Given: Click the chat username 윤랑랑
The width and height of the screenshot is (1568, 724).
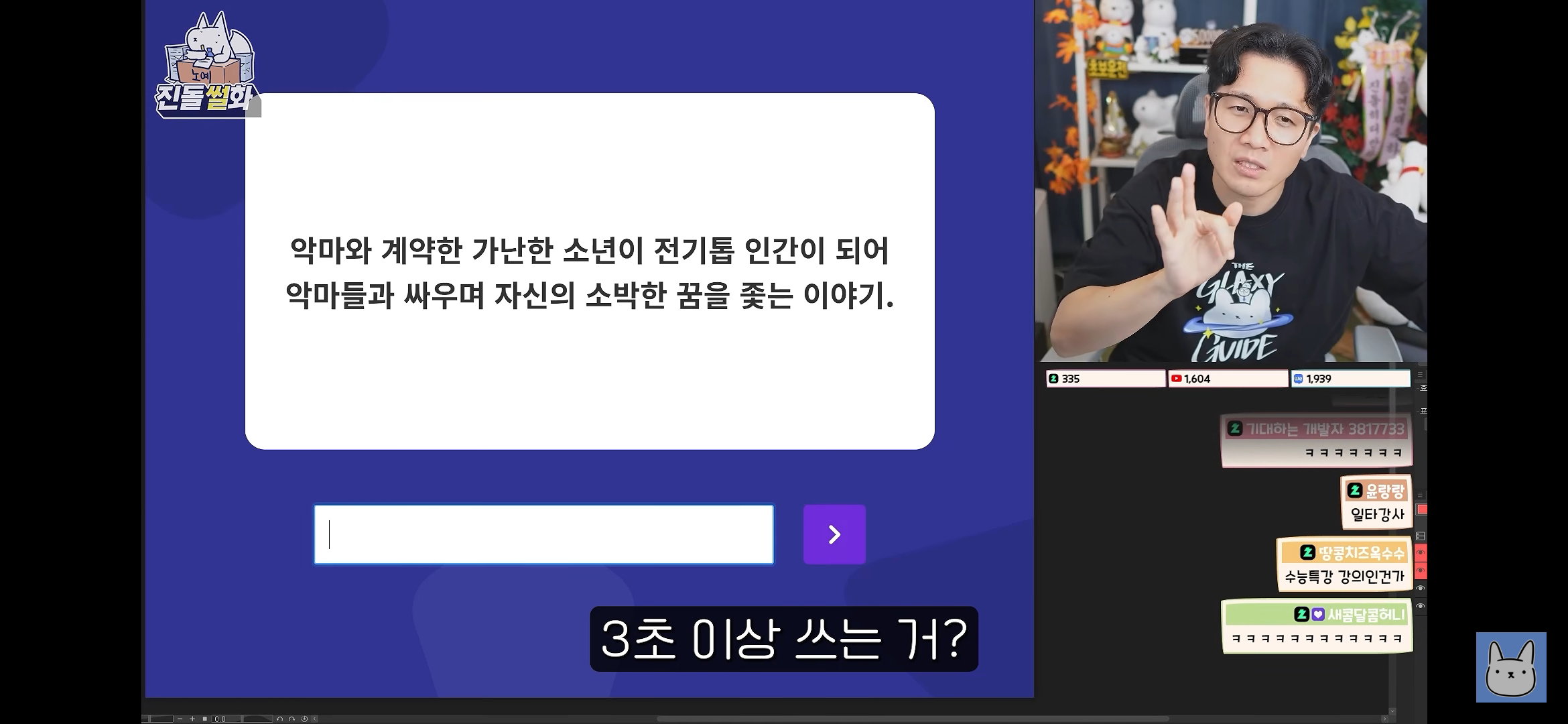Looking at the screenshot, I should pos(1384,491).
